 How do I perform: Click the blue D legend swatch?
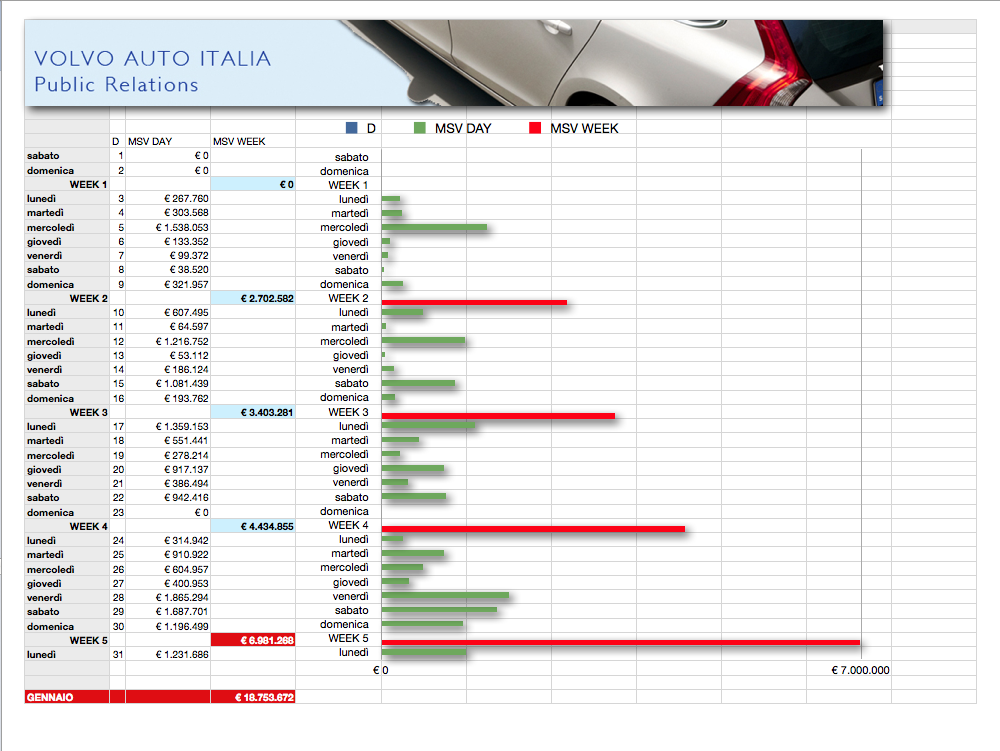click(351, 128)
